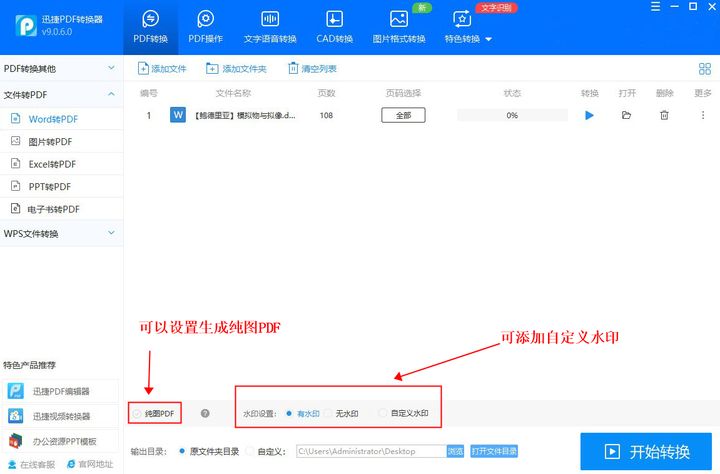
Task: Click the 文件名称 column header
Action: click(x=233, y=93)
